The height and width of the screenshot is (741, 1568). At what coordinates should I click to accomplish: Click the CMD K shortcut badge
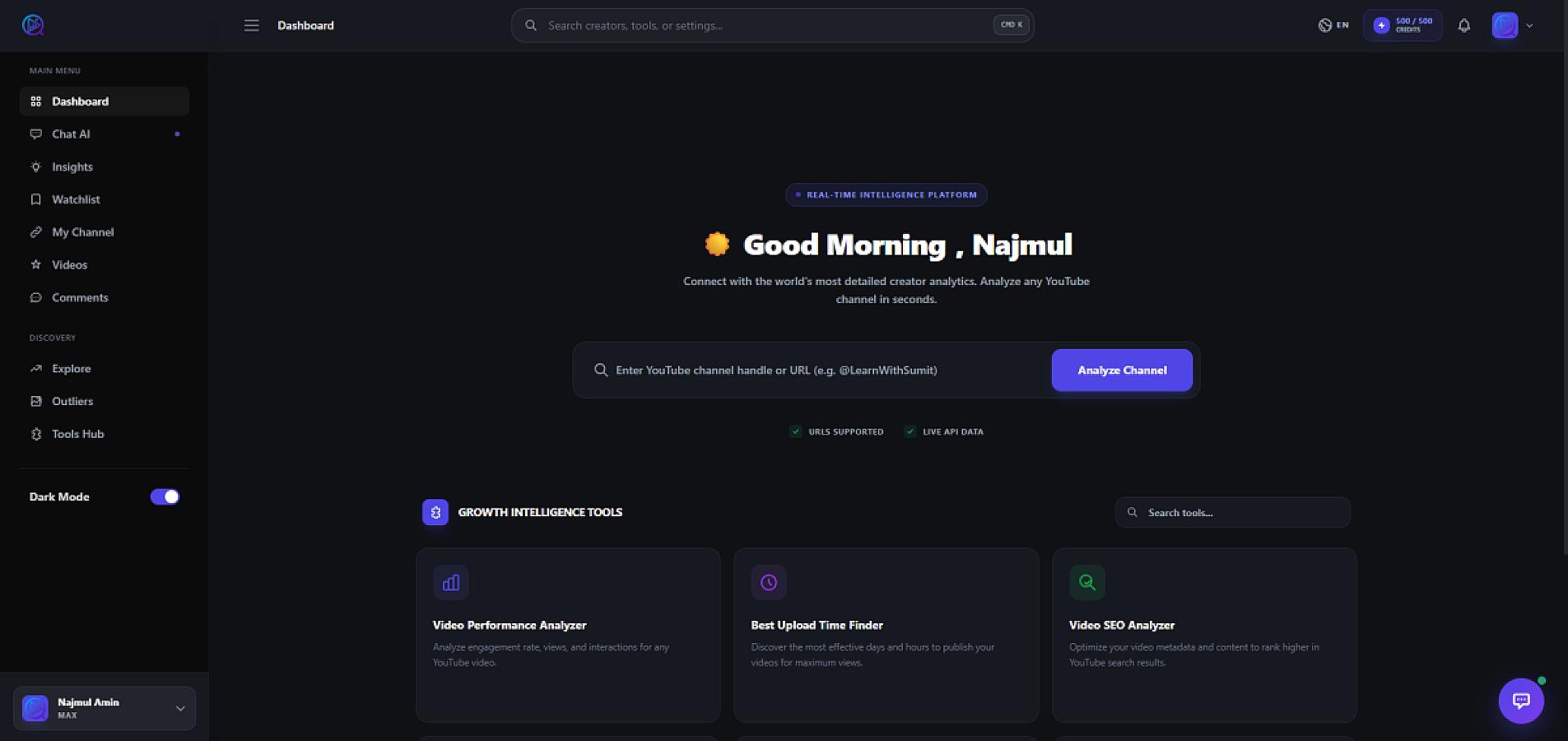click(x=1011, y=25)
